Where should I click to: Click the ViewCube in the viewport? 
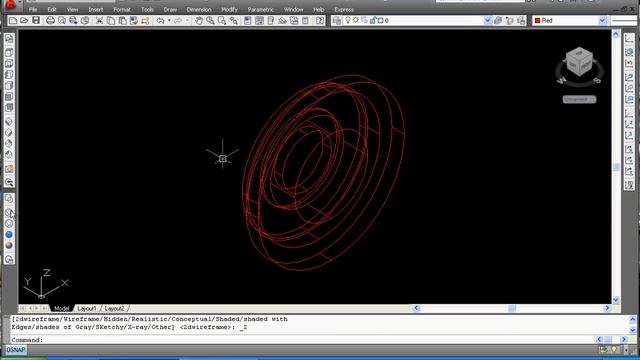579,62
